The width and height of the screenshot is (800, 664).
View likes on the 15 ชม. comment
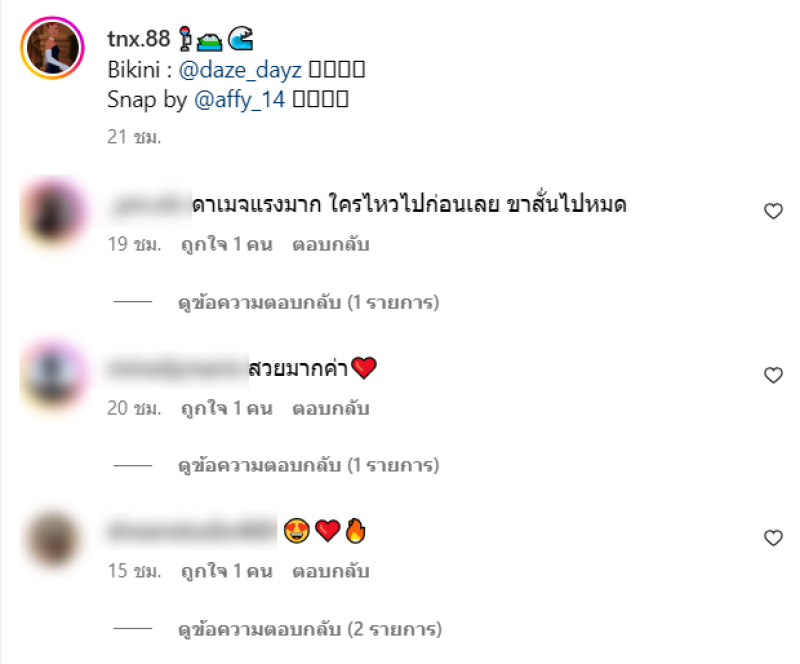point(227,571)
